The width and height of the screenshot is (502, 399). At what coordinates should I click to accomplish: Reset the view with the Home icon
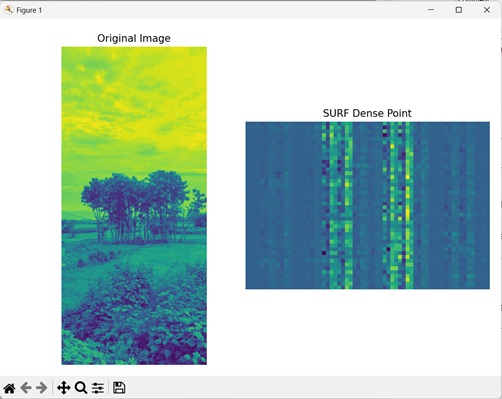[x=9, y=388]
